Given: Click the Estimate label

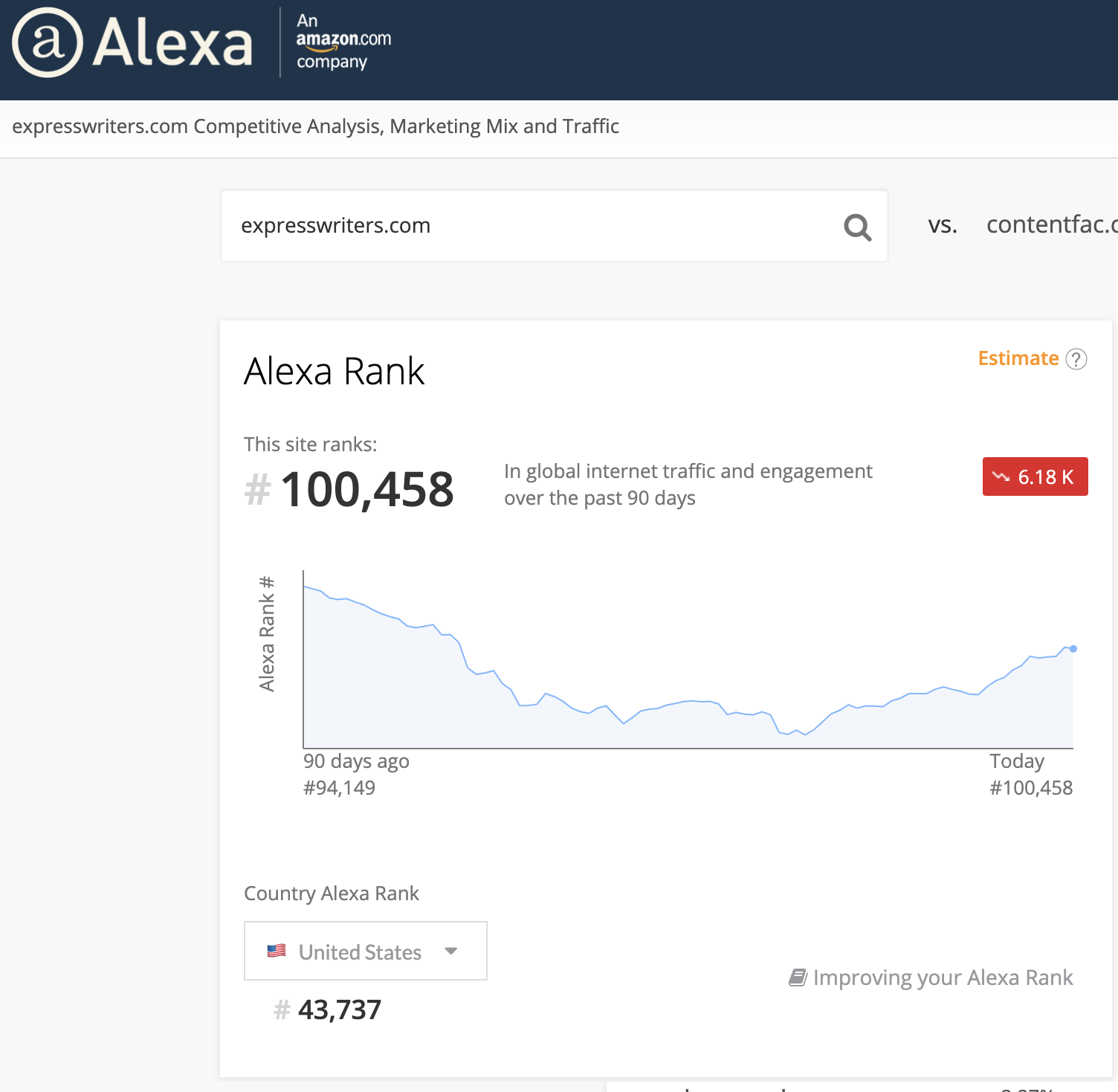Looking at the screenshot, I should click(x=1018, y=358).
